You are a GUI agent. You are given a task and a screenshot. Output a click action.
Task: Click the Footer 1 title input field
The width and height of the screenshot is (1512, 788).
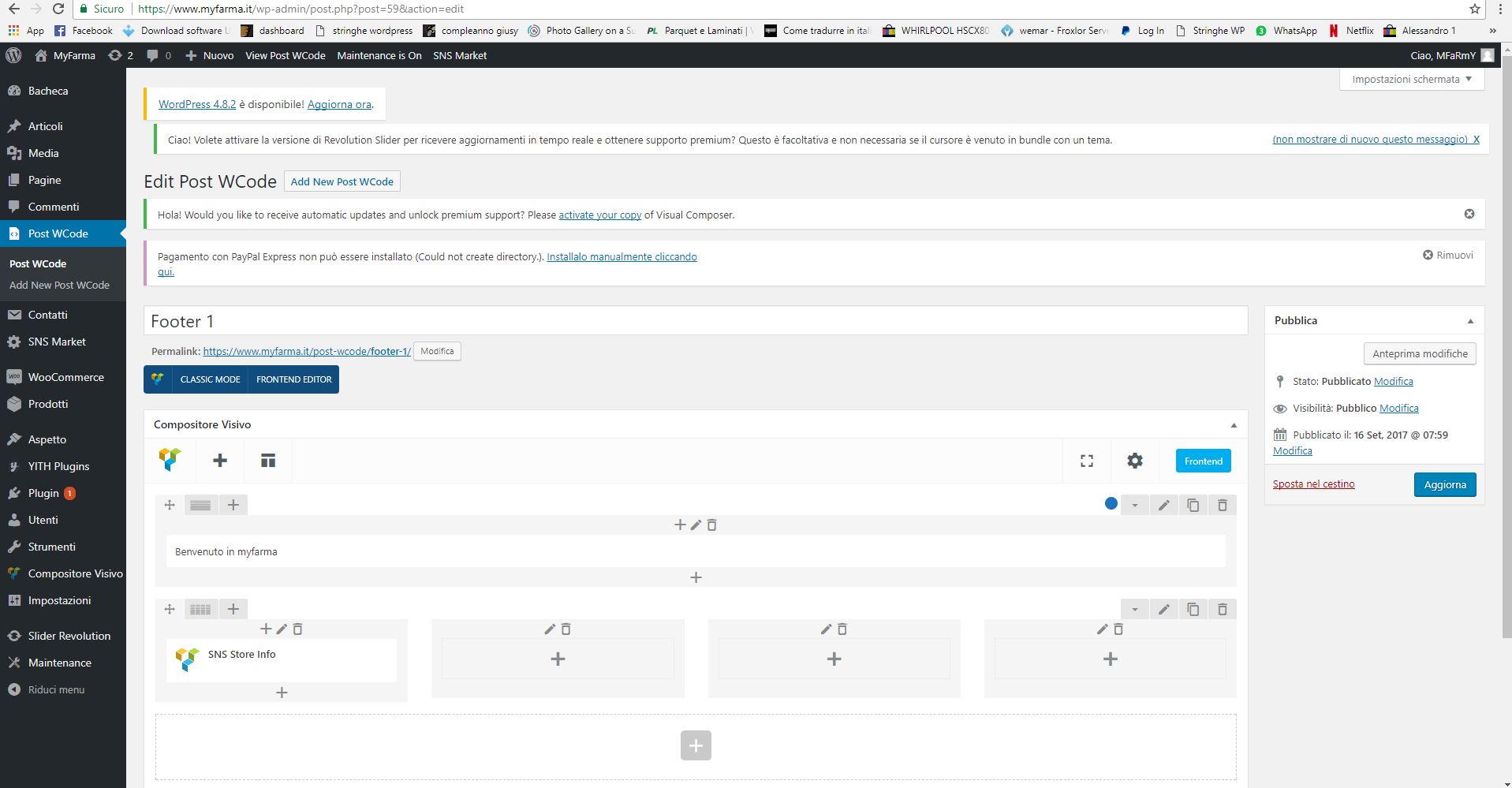point(695,321)
